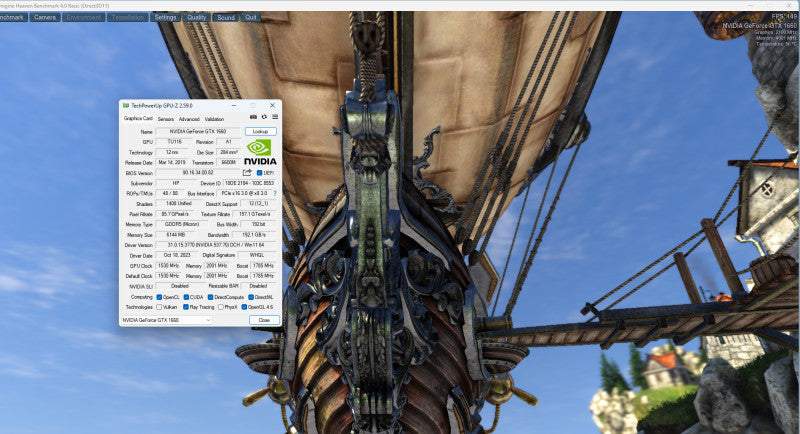Click the Tessellation button in Heaven
800x434 pixels.
pos(128,17)
